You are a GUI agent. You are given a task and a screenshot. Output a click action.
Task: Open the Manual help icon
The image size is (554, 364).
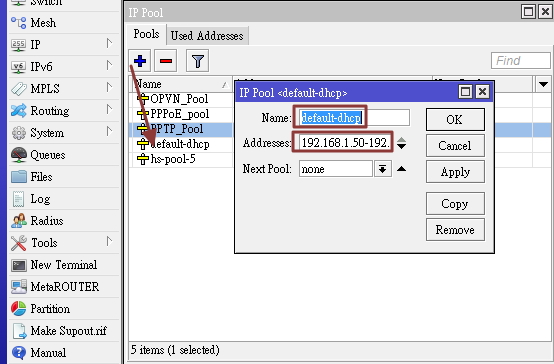click(19, 353)
